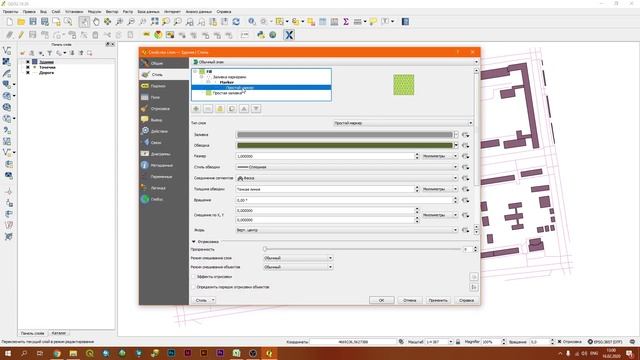Select Простая заливка in symbol tree

pyautogui.click(x=227, y=93)
